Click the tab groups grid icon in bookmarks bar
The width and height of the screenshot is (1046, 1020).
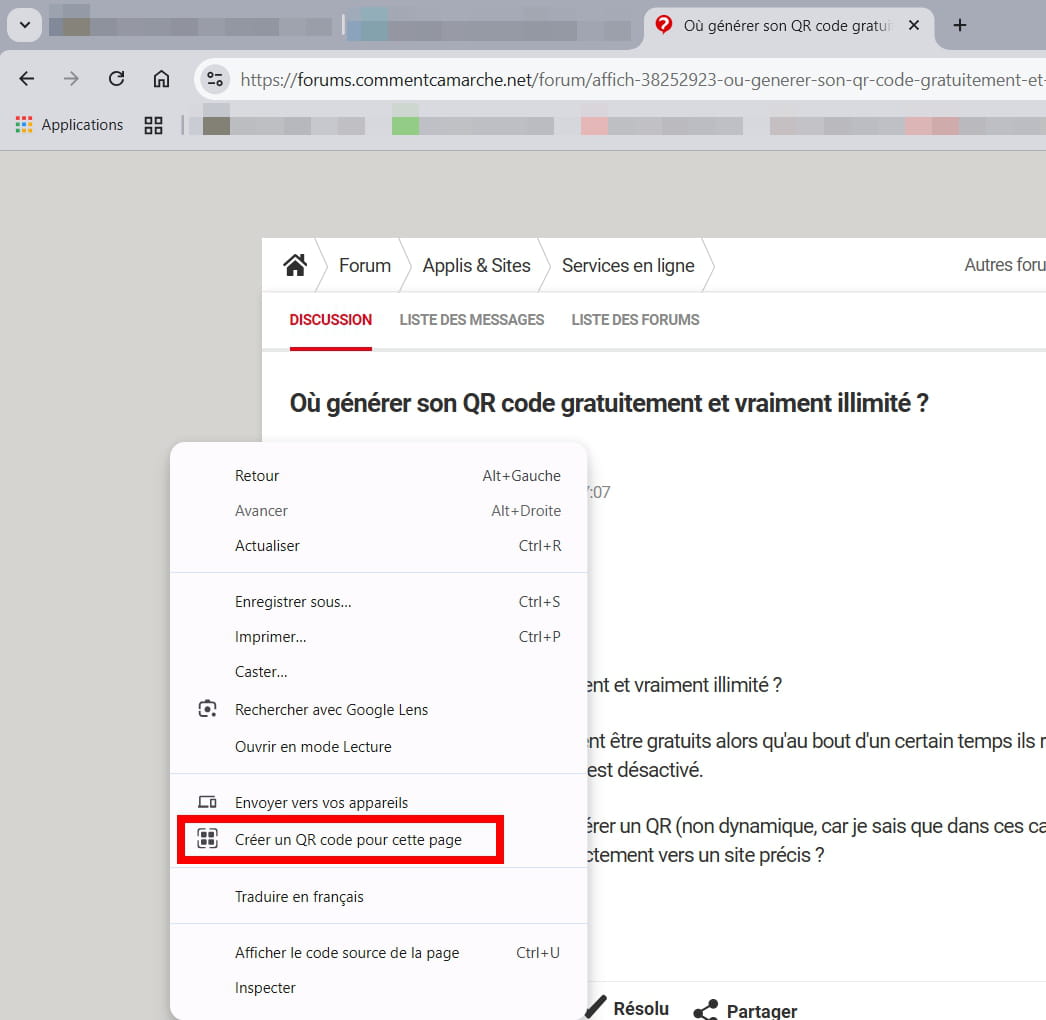153,125
